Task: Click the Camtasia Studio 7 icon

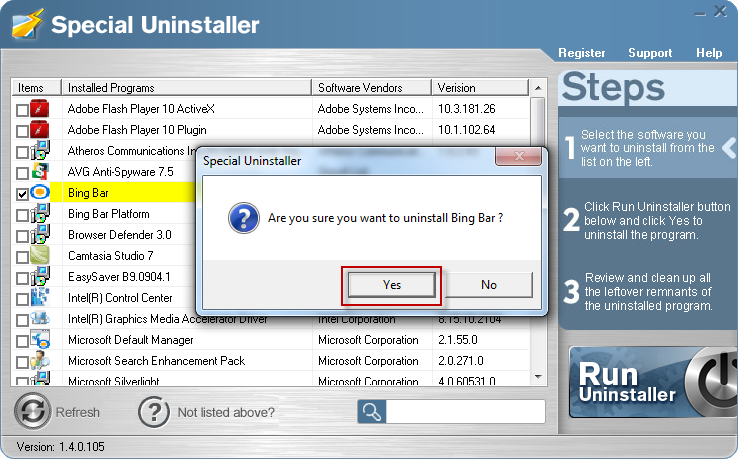Action: pos(40,255)
